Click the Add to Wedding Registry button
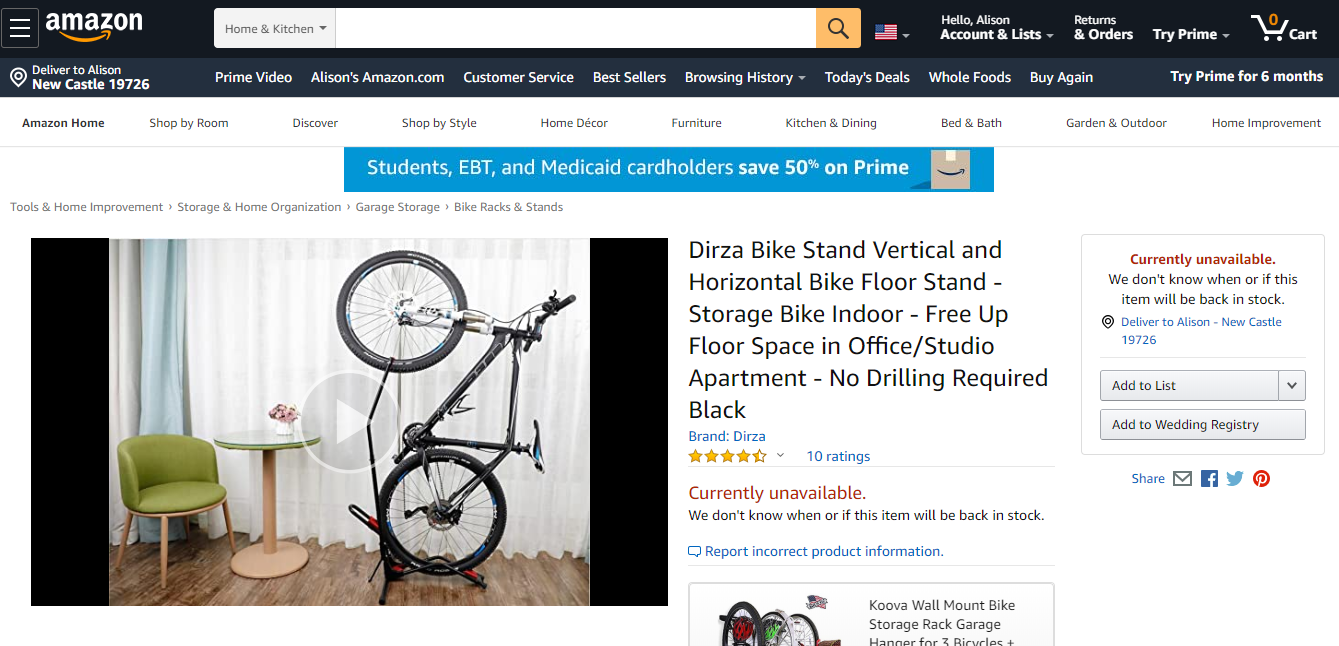1339x646 pixels. pos(1203,424)
